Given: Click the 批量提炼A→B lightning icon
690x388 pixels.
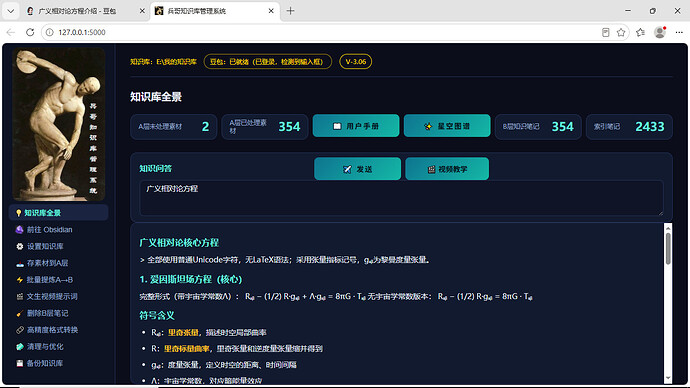Looking at the screenshot, I should point(19,280).
